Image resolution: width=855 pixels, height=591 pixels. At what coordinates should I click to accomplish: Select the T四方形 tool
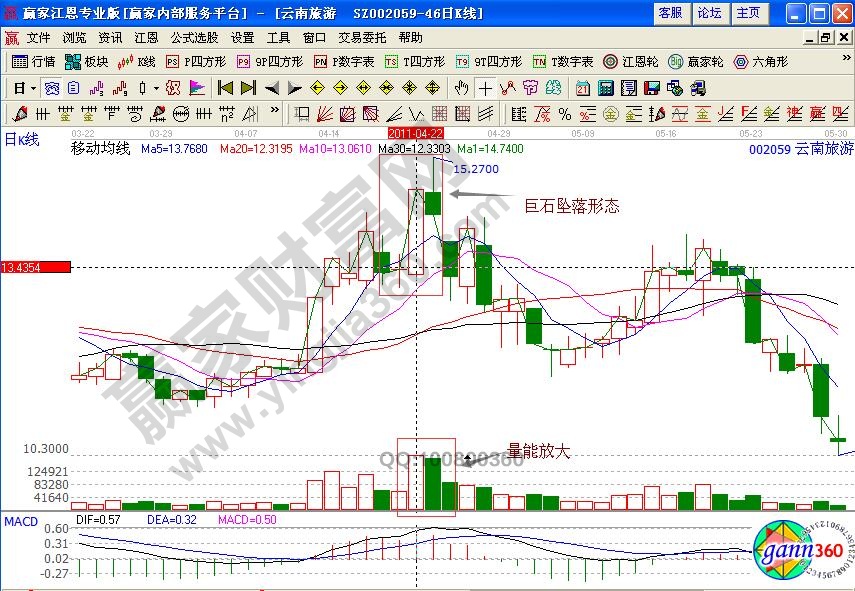point(414,62)
